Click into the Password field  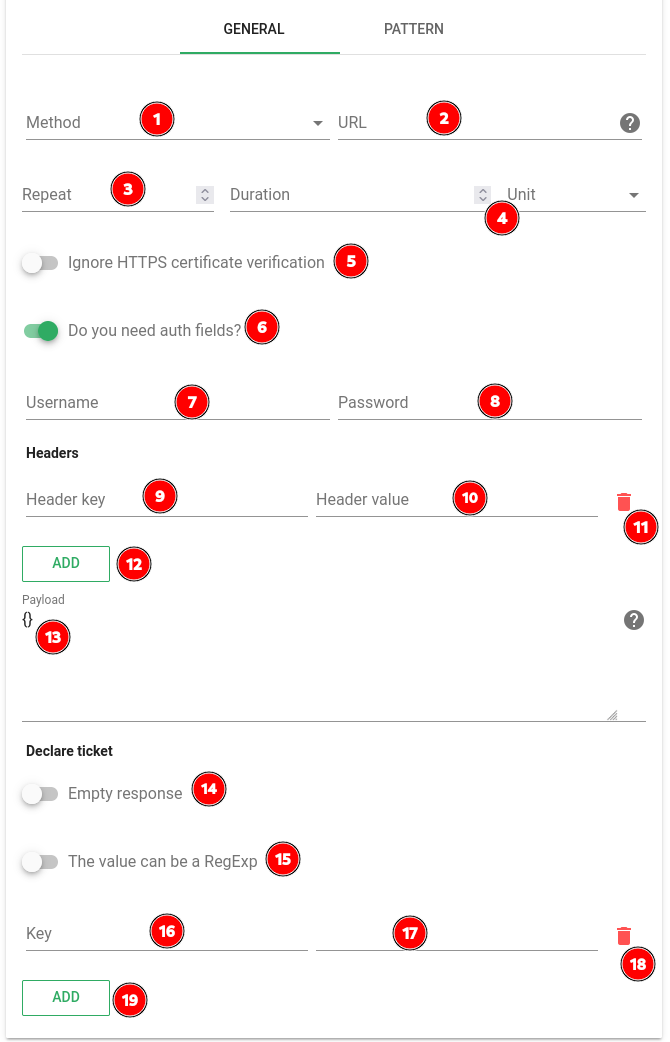pos(490,403)
